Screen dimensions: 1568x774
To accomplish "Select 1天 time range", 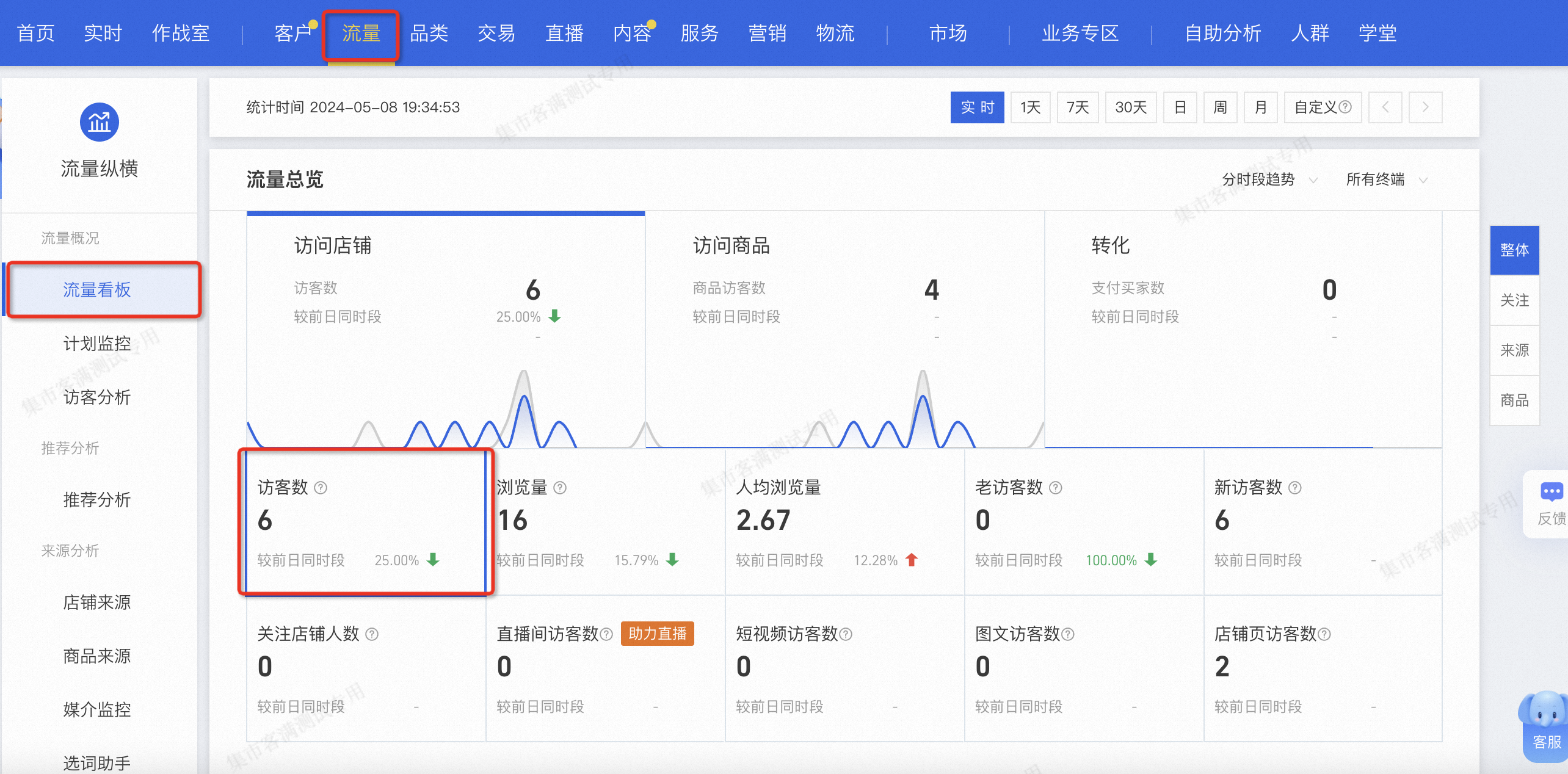I will point(1031,107).
